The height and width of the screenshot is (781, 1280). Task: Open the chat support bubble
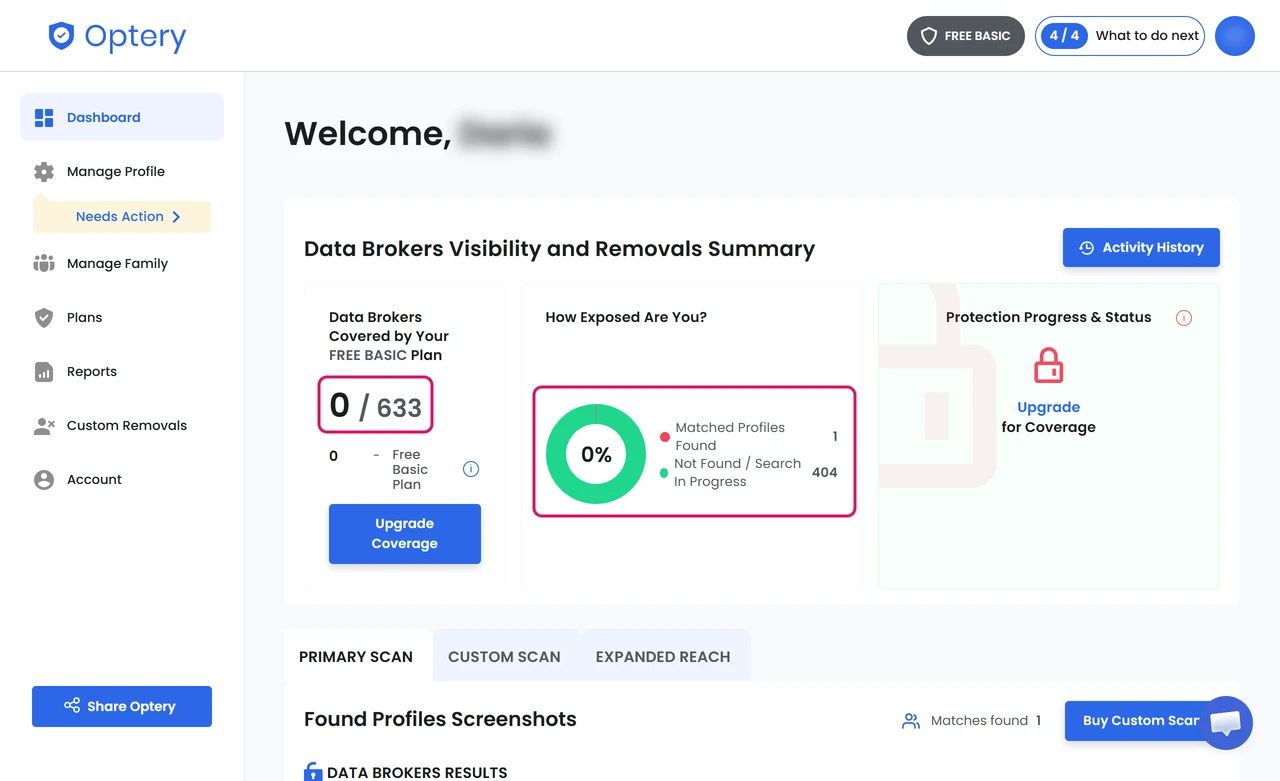coord(1225,723)
